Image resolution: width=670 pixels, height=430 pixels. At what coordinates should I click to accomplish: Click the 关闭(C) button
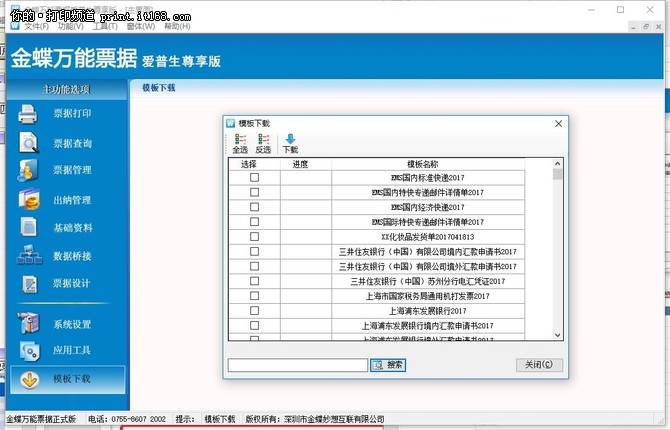pyautogui.click(x=539, y=365)
